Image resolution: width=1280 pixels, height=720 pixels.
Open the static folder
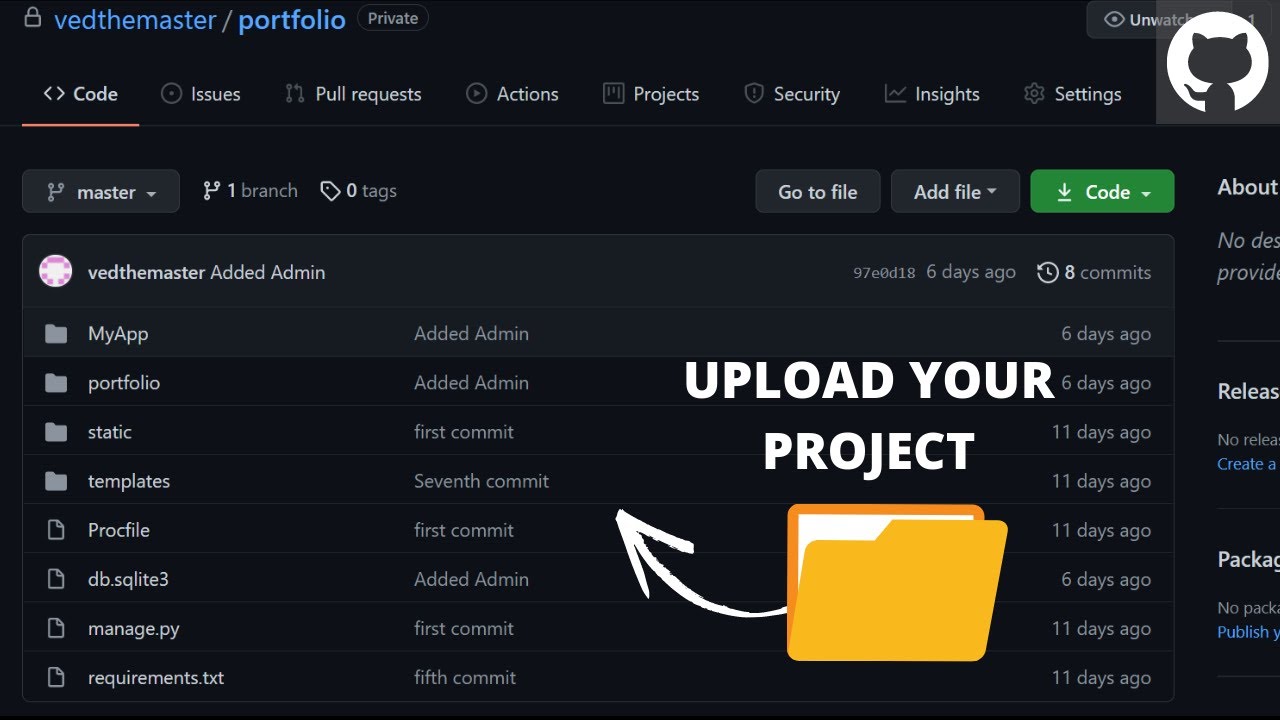[x=110, y=432]
